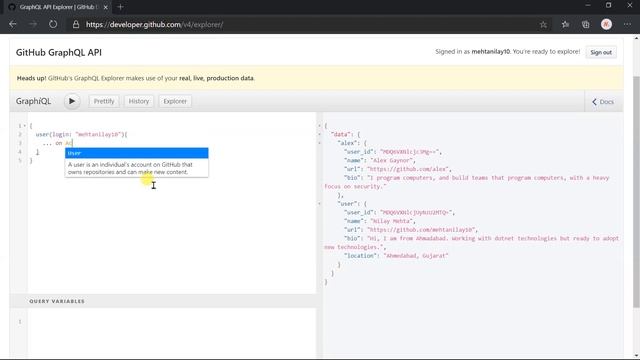Reload the current page
This screenshot has width=640, height=360.
pyautogui.click(x=53, y=24)
